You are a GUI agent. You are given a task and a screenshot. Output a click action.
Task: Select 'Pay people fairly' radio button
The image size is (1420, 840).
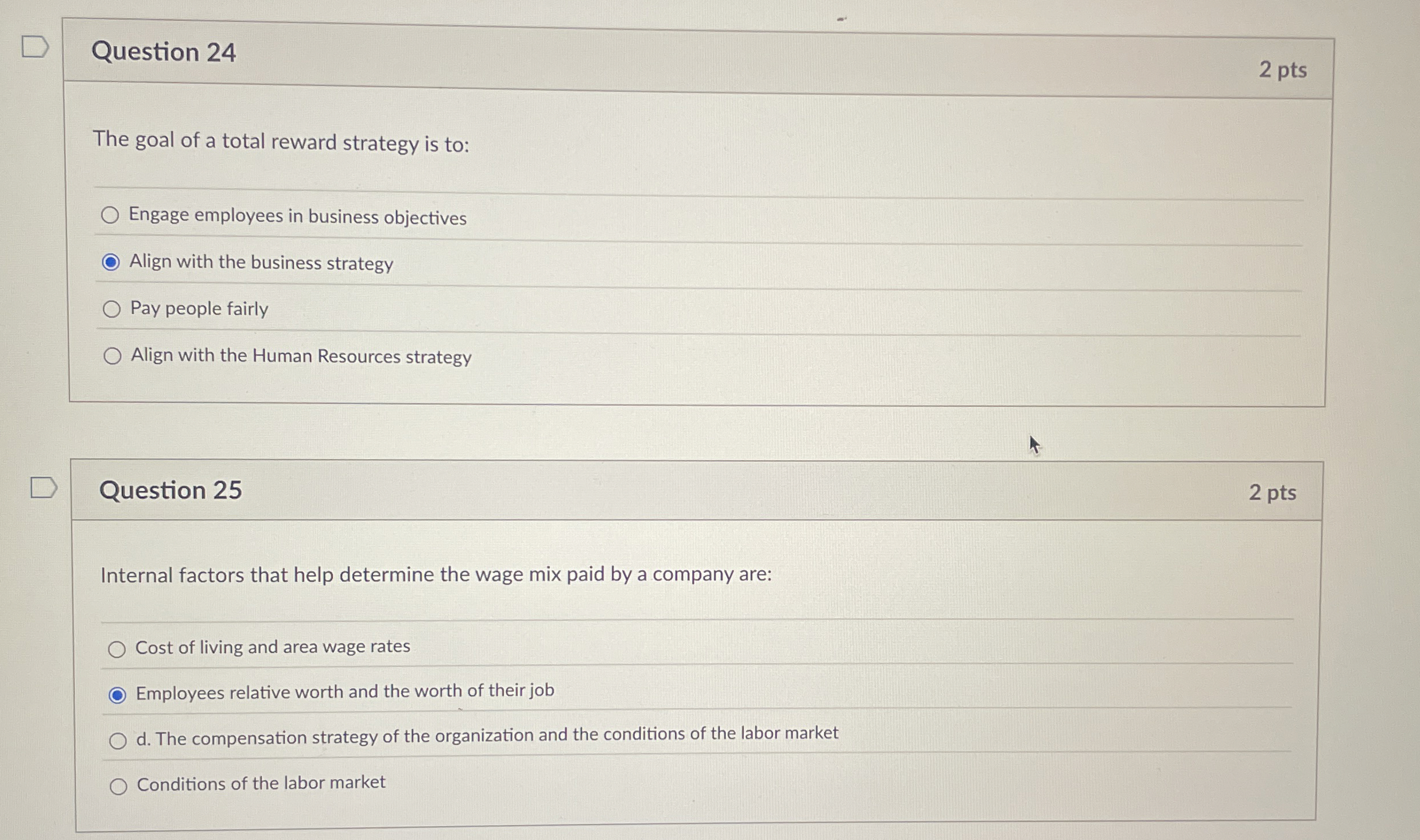[x=112, y=309]
